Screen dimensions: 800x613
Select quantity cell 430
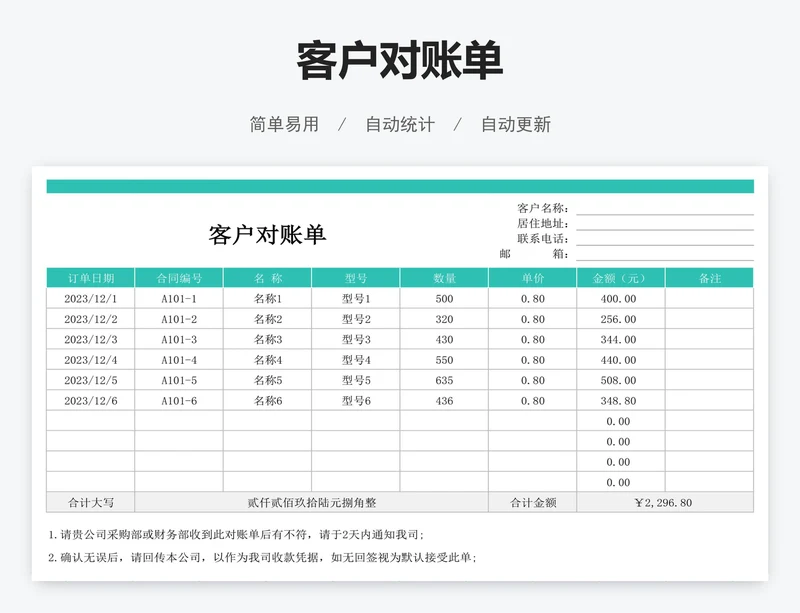(444, 339)
